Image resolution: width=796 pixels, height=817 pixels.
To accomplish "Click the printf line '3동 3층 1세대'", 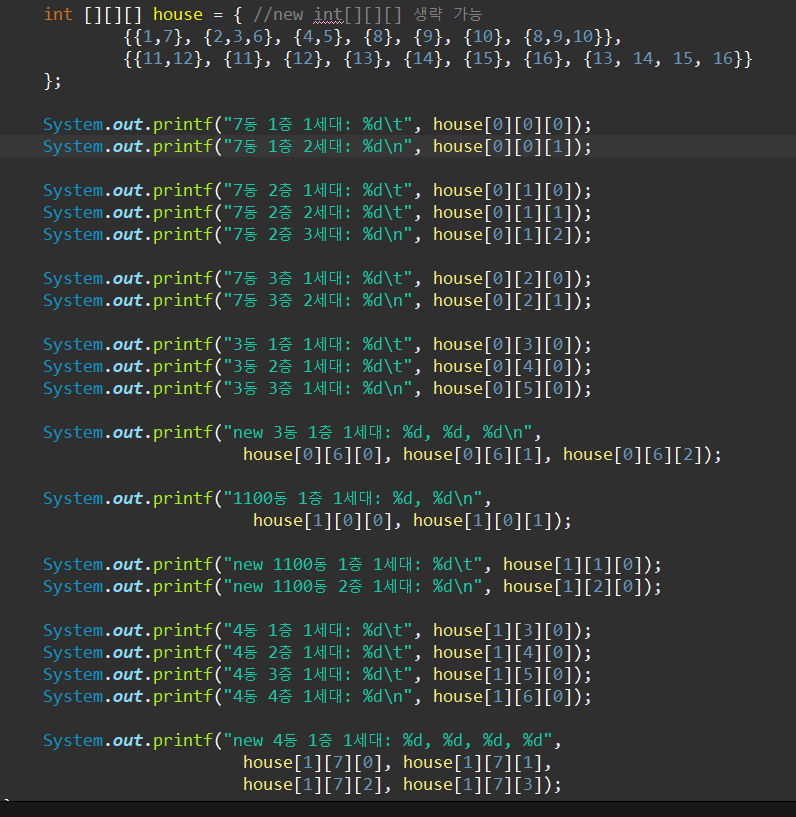I will coord(317,389).
